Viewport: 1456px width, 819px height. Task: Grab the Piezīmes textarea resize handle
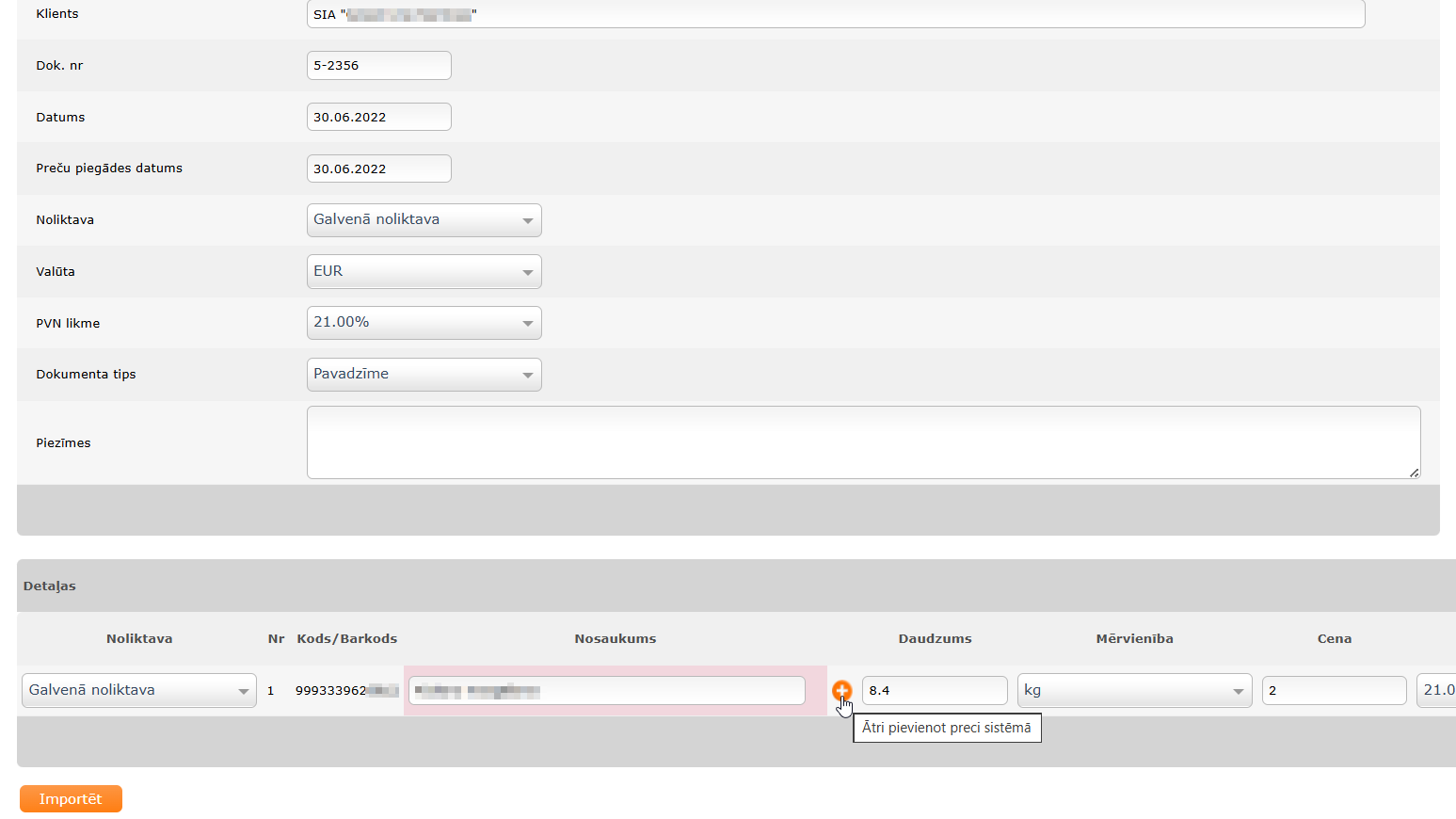(x=1415, y=473)
